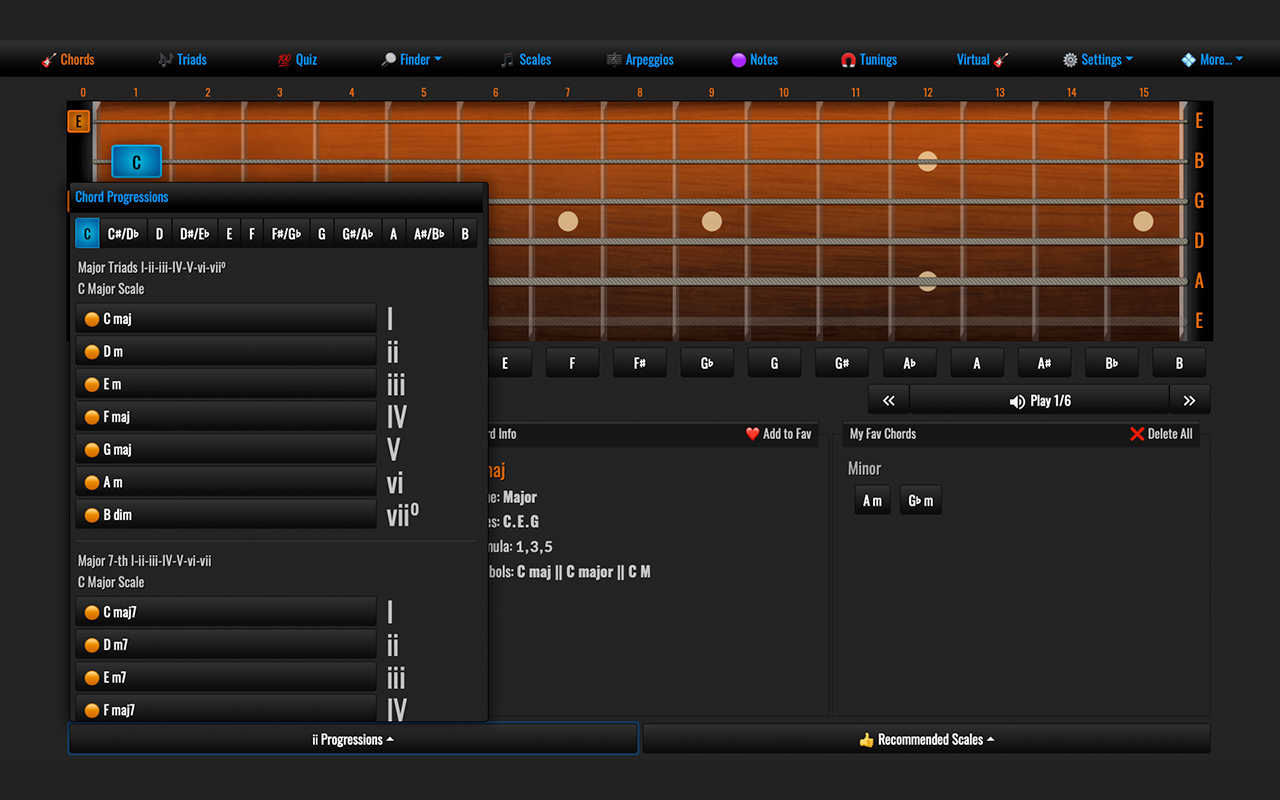This screenshot has width=1280, height=800.
Task: Expand the More dropdown menu
Action: pos(1212,60)
